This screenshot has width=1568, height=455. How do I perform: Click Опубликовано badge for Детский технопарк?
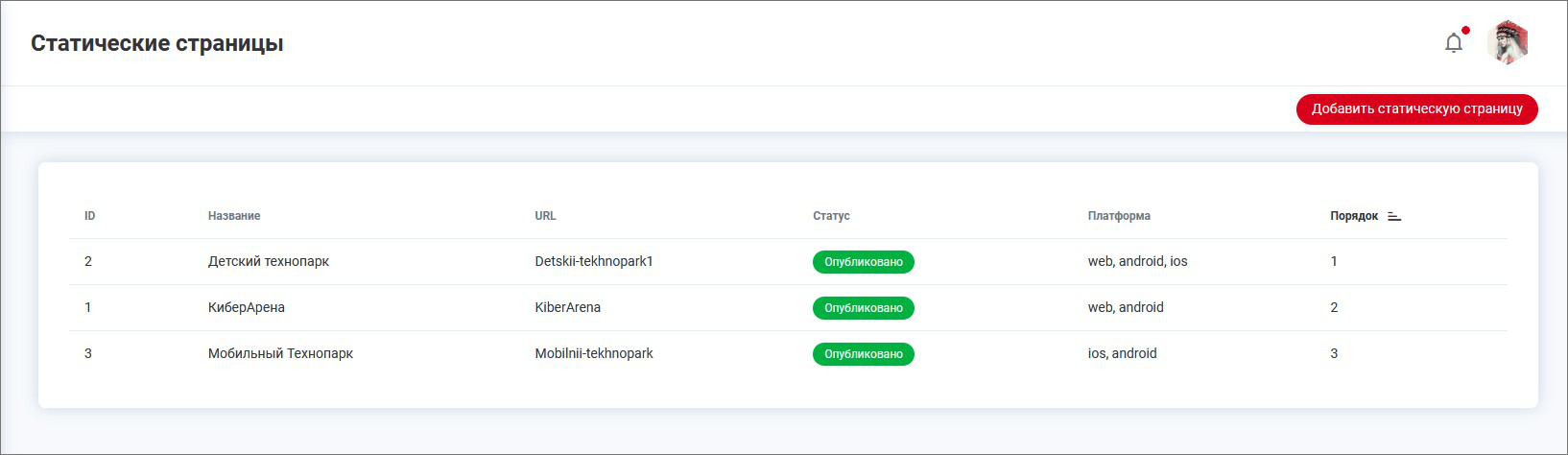tap(863, 262)
